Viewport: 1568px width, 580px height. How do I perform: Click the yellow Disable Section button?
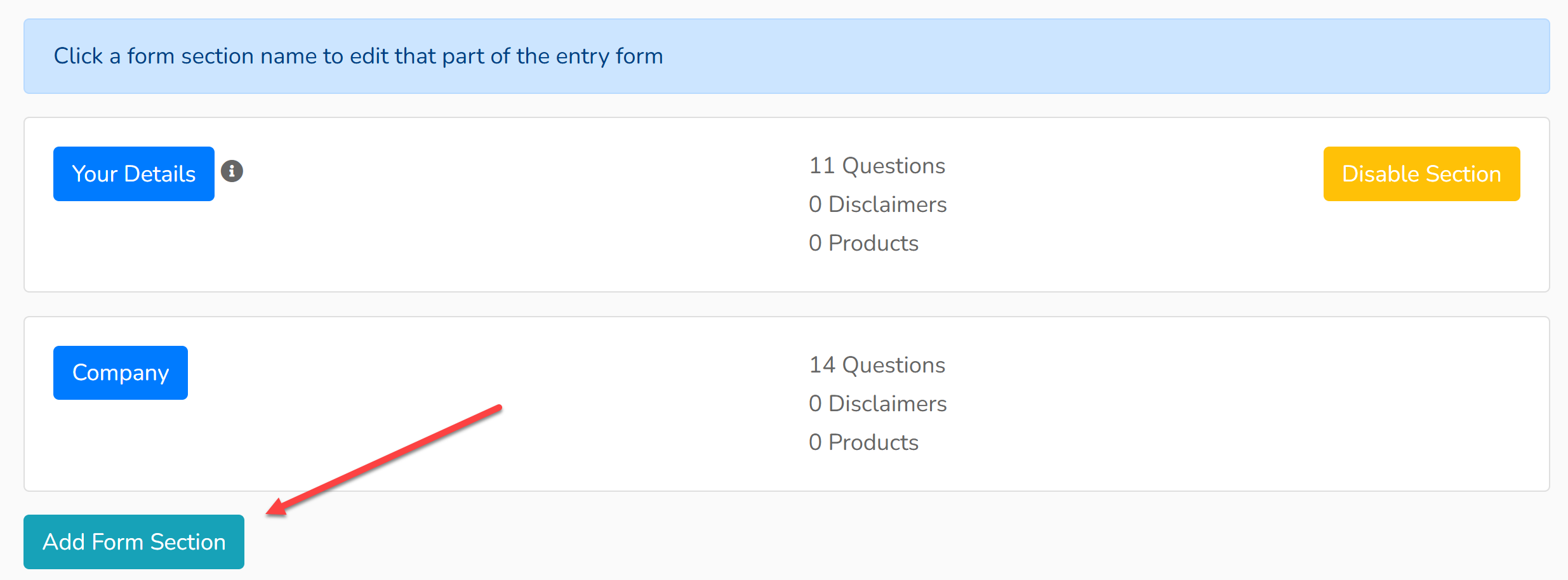tap(1421, 174)
